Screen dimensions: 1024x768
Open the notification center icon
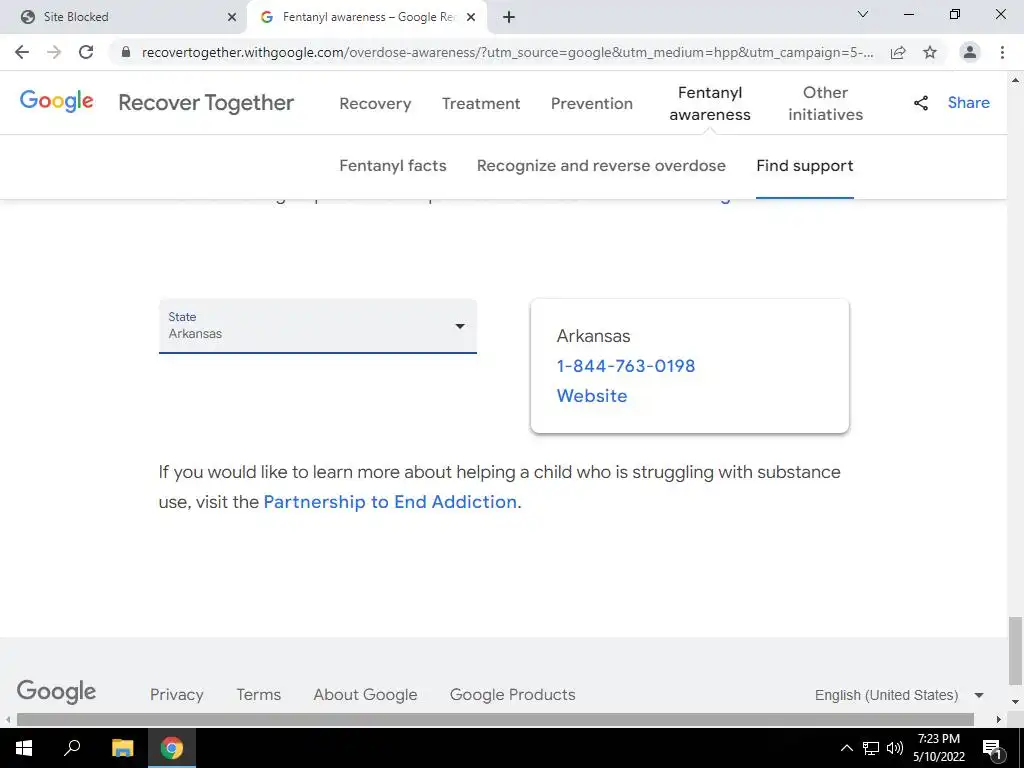992,748
